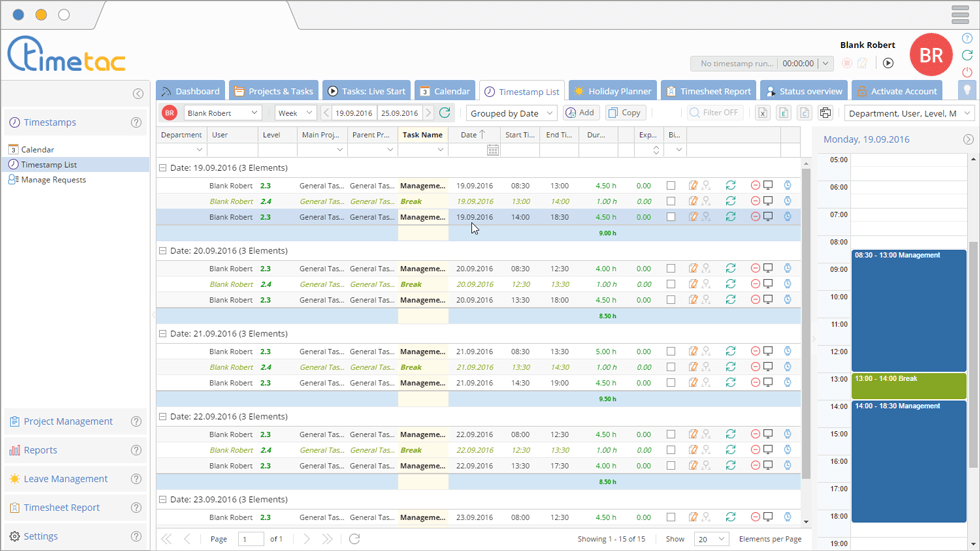The height and width of the screenshot is (551, 980).
Task: Click the Add button
Action: point(580,113)
